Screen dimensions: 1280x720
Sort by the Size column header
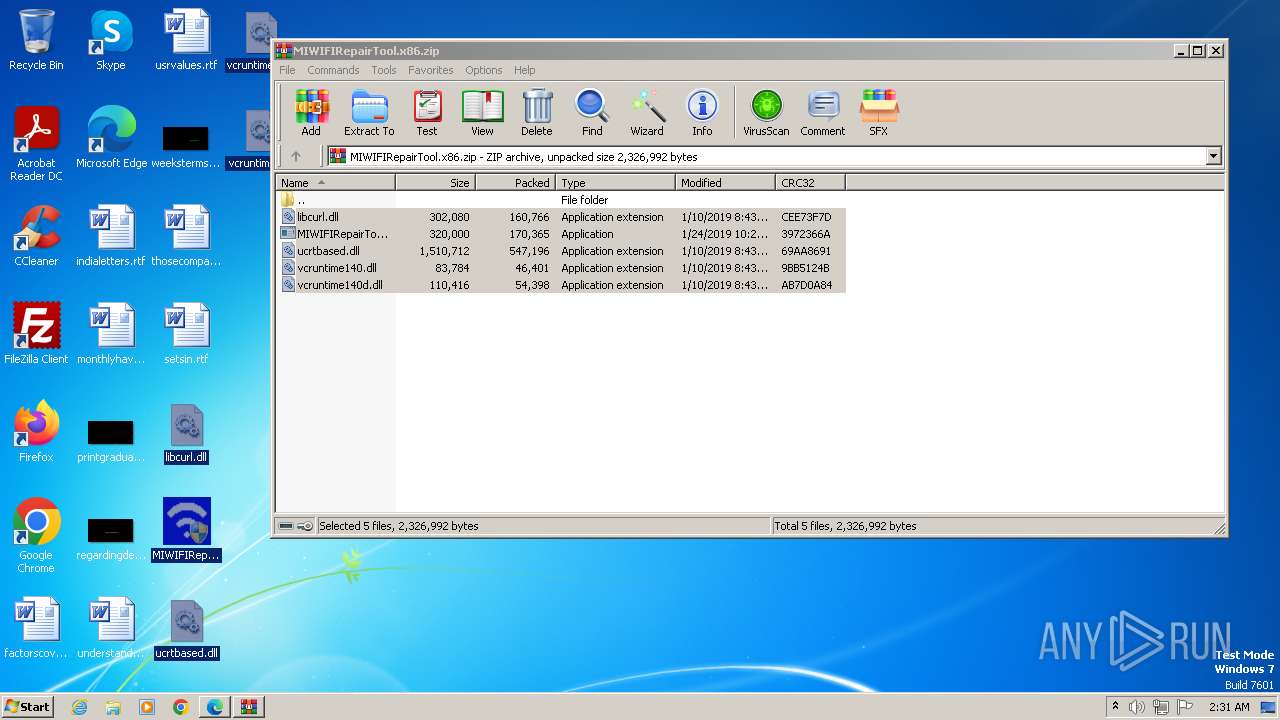click(x=436, y=183)
